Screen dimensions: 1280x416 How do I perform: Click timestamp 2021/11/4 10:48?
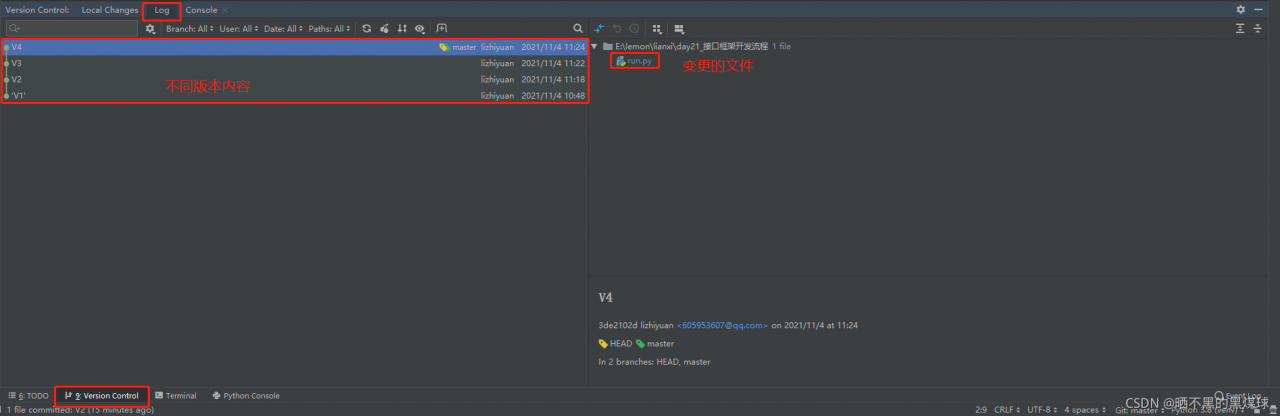coord(553,95)
